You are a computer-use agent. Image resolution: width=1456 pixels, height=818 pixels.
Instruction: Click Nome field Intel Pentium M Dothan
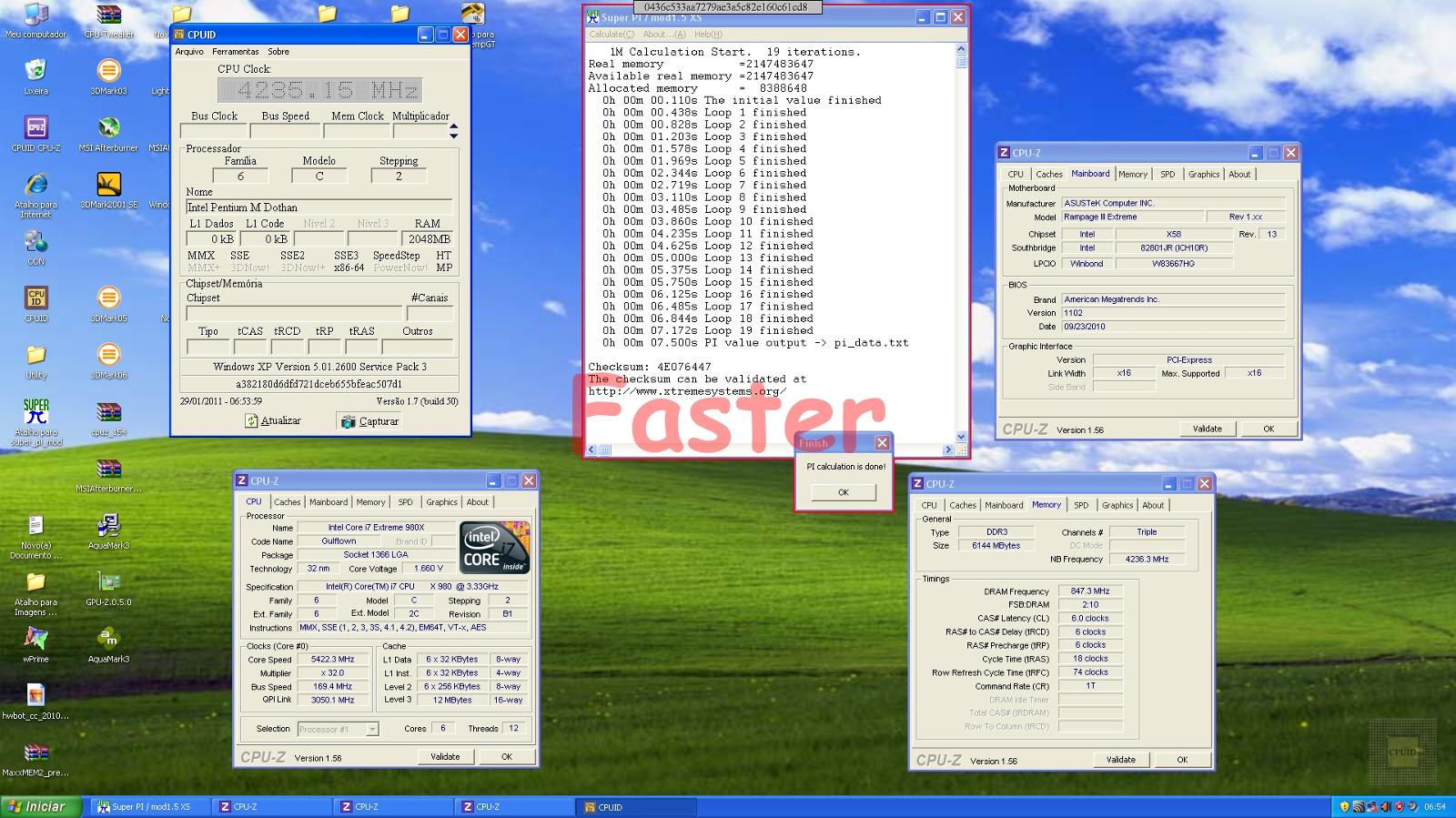318,207
